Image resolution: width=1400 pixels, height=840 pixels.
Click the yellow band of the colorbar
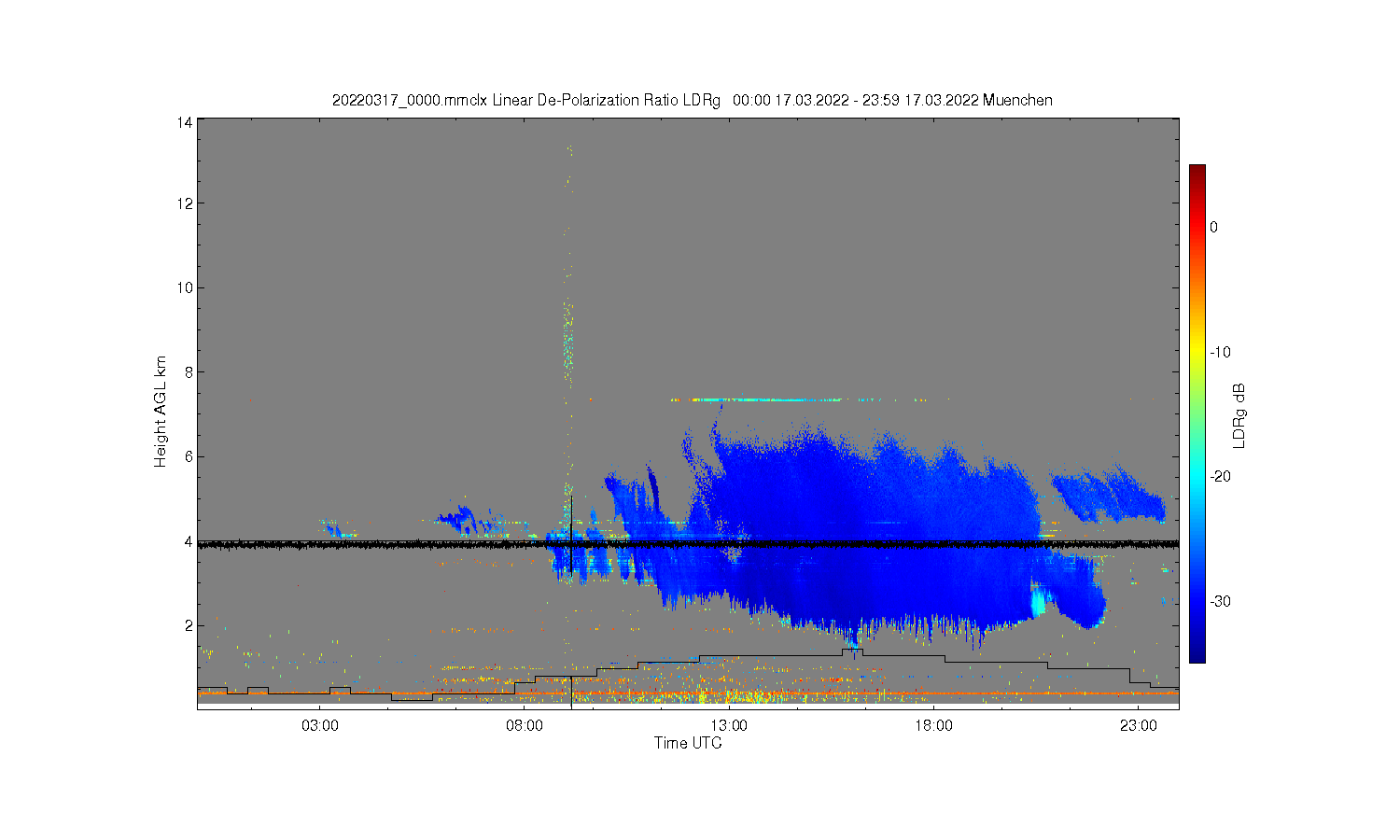1197,352
